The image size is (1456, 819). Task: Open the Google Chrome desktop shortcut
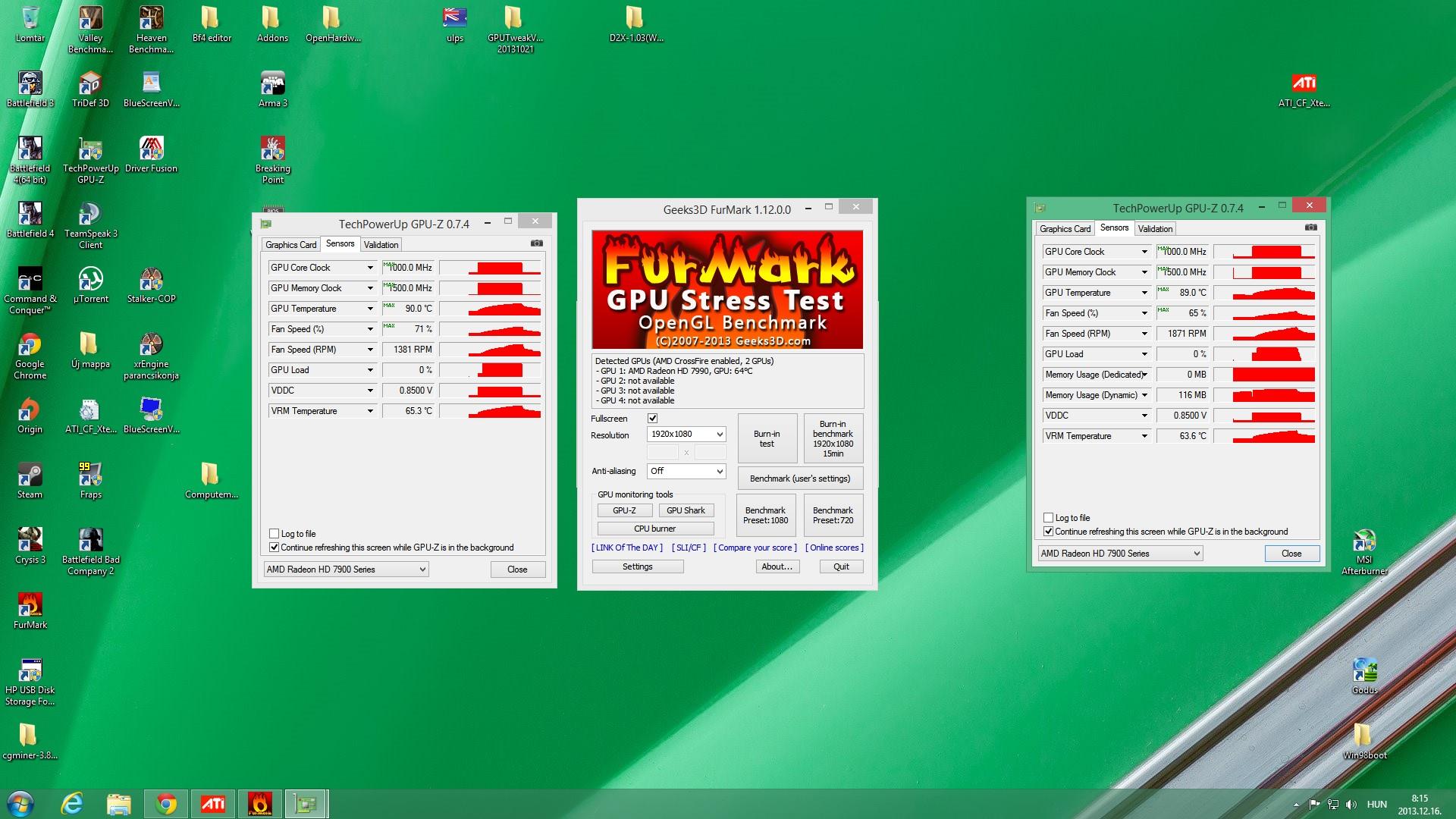click(30, 356)
